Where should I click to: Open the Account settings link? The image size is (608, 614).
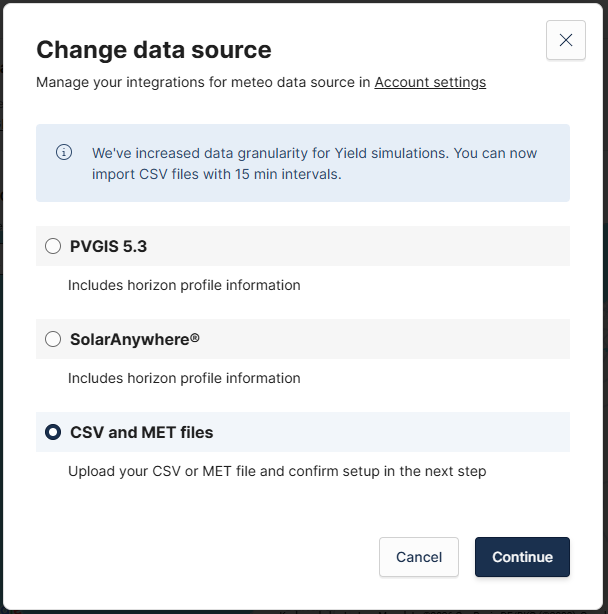click(430, 82)
